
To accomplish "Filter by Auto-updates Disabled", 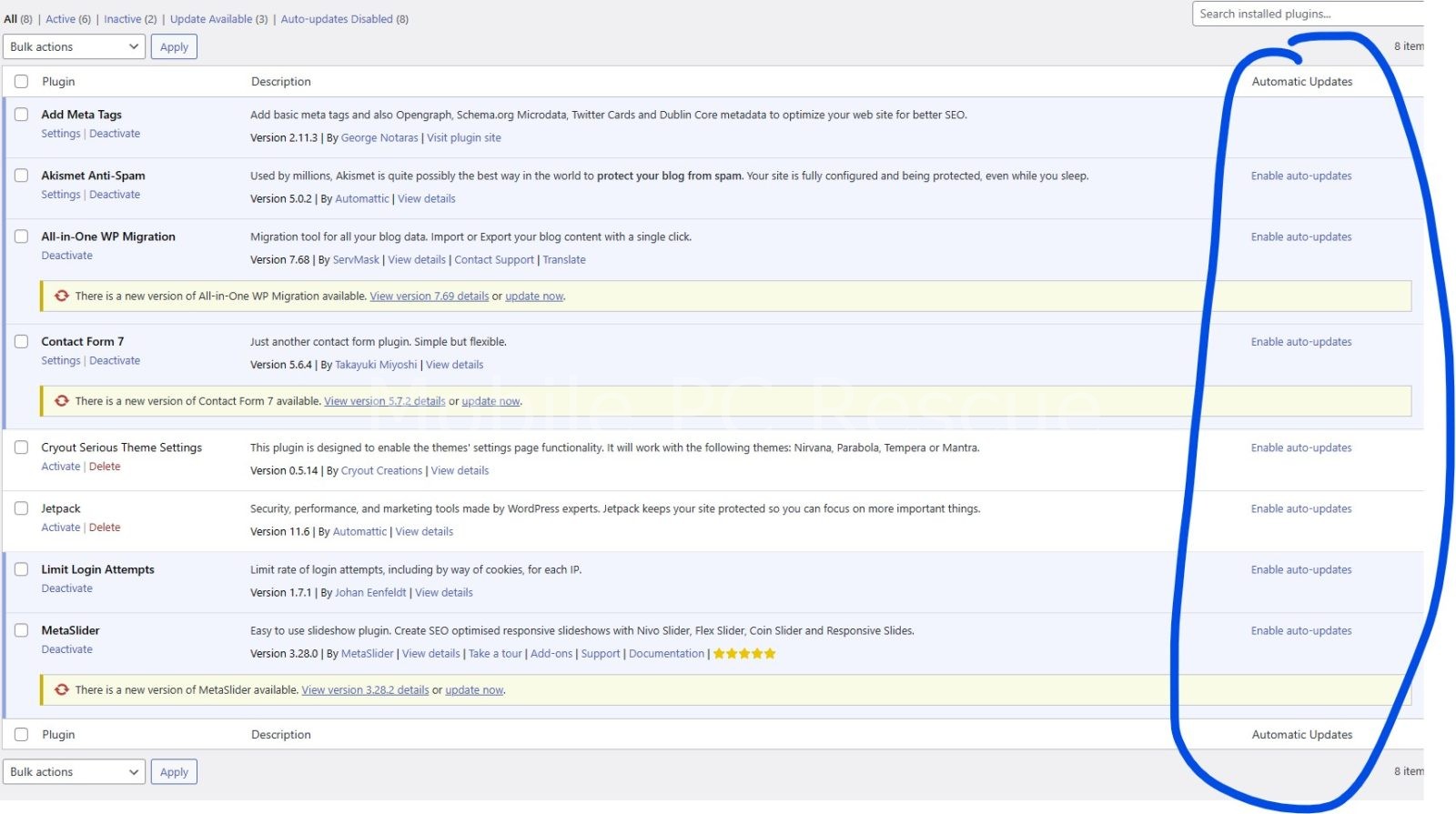I will (337, 19).
